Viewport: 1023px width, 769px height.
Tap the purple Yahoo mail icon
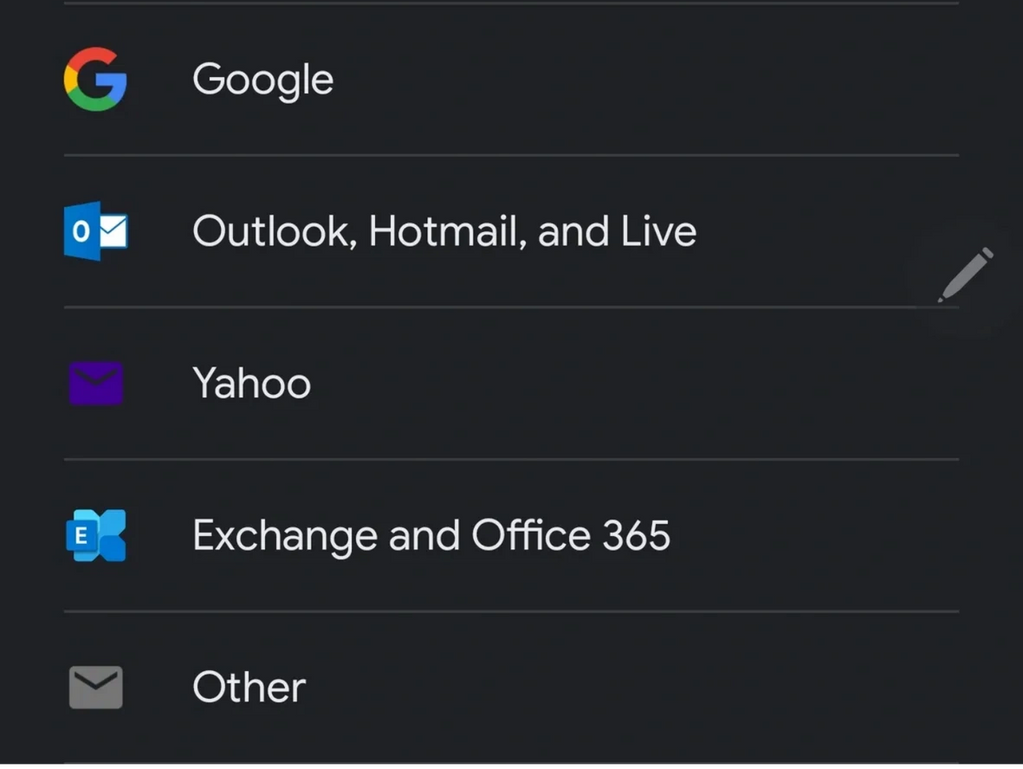pyautogui.click(x=96, y=383)
